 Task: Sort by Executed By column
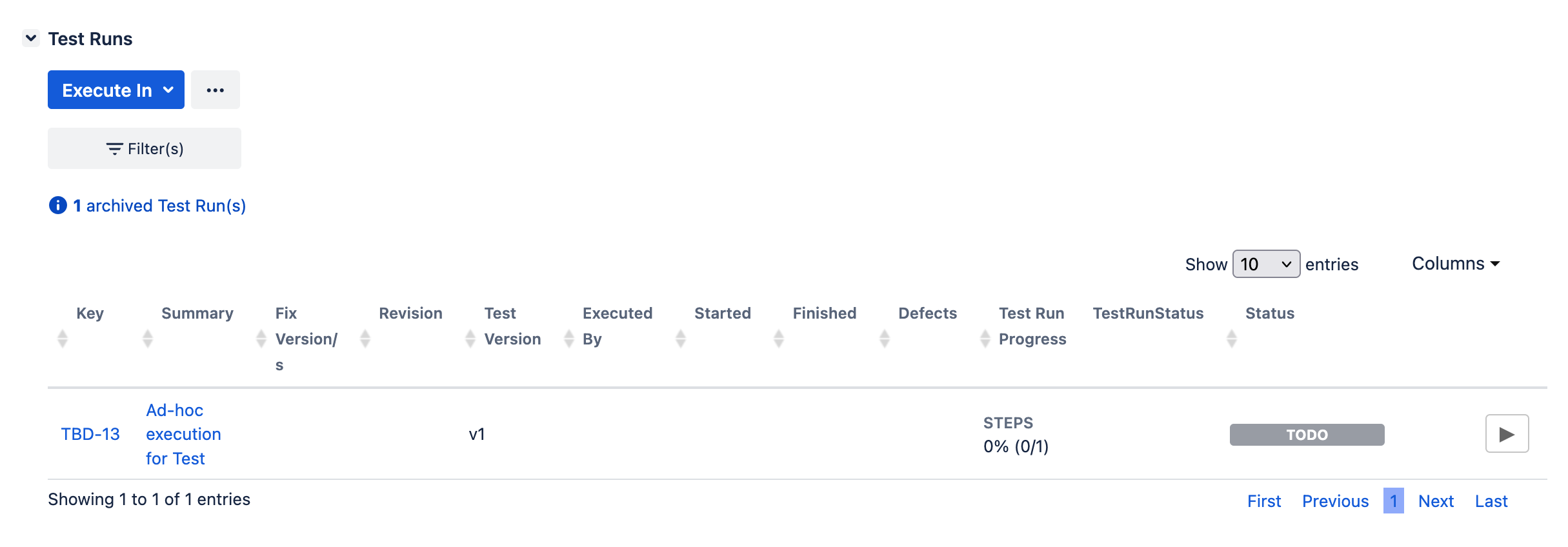pos(618,326)
